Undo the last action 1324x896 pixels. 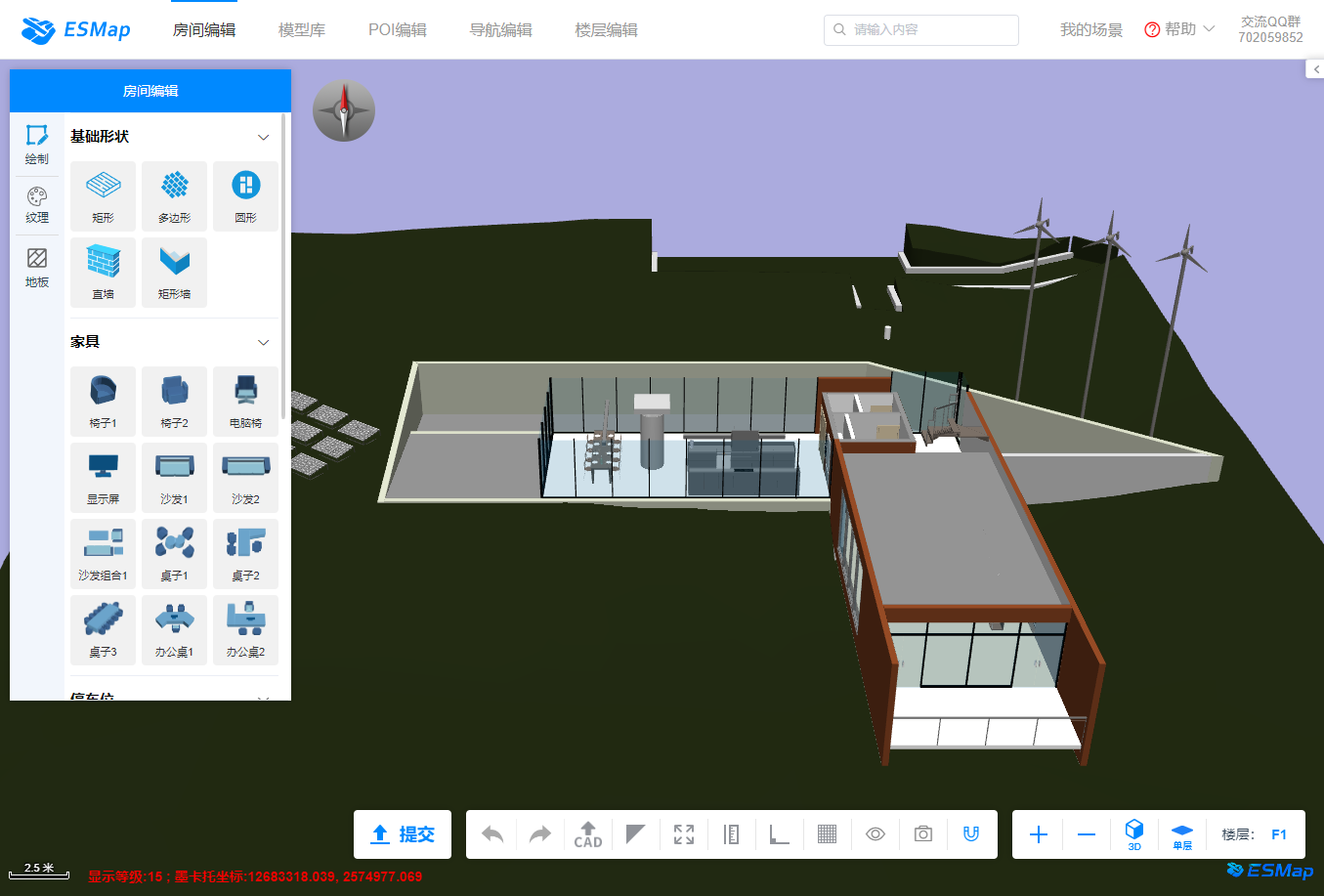point(492,834)
